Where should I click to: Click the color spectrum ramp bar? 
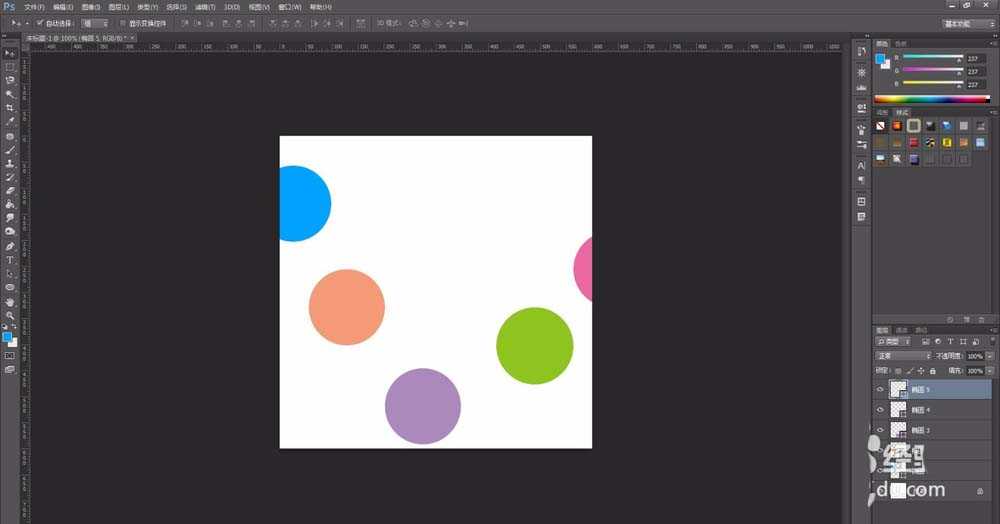coord(930,99)
